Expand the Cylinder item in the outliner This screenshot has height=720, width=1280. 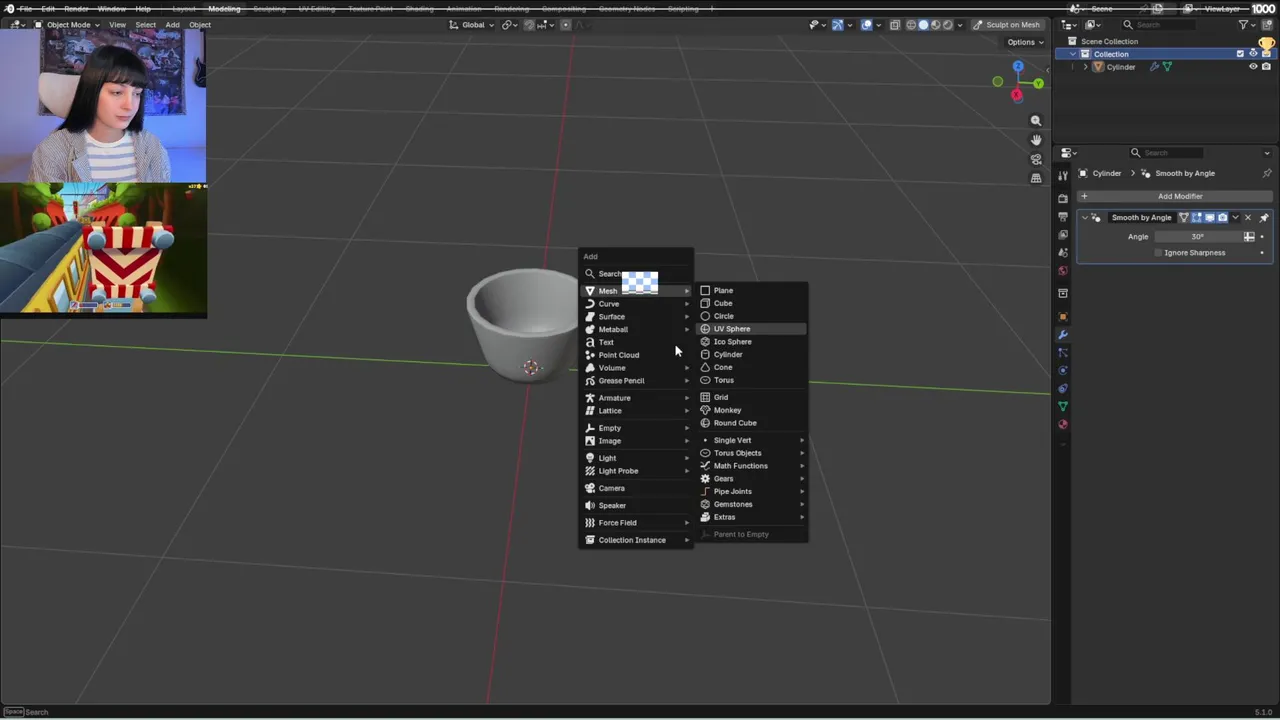coord(1086,67)
